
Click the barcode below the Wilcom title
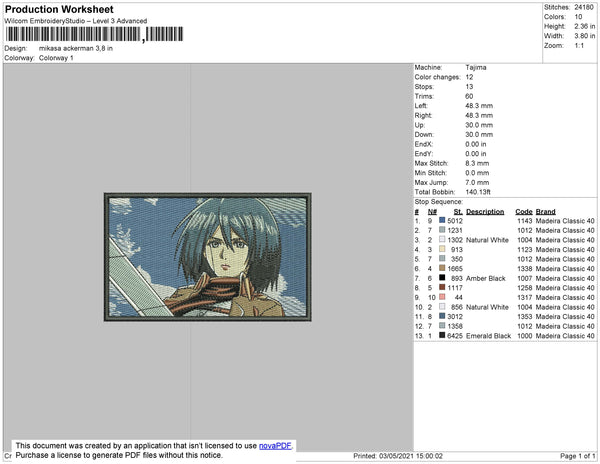click(x=94, y=34)
